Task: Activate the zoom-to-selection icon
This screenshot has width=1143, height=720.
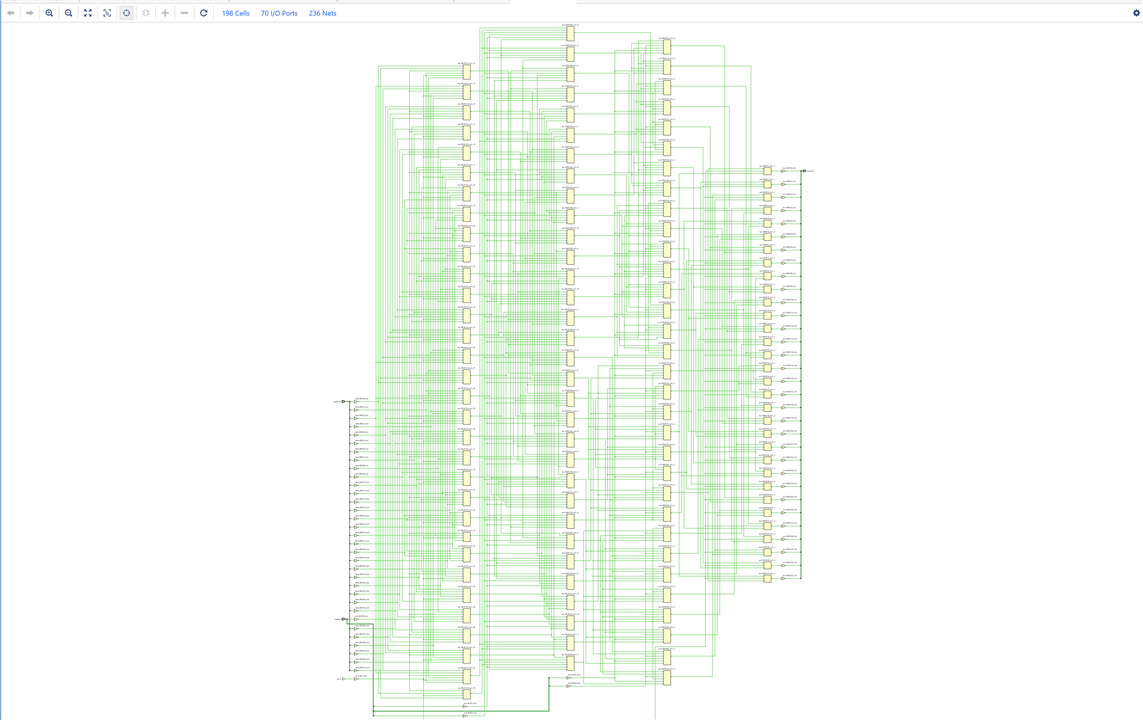Action: point(107,13)
